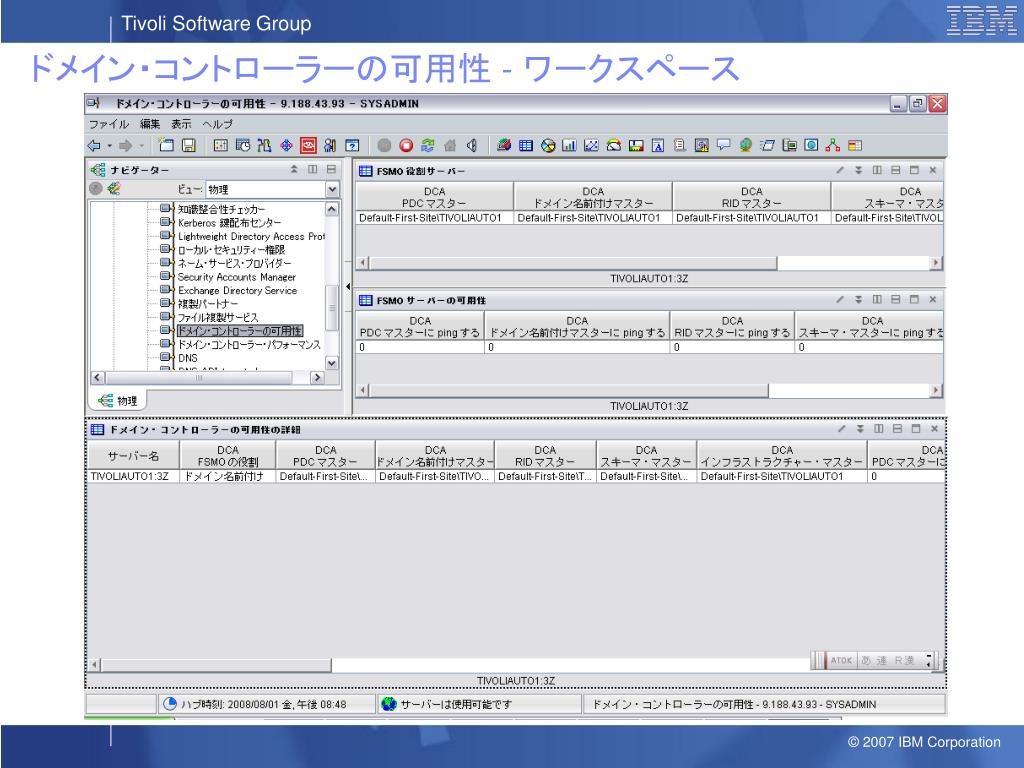Maximize the ドメイン・コントローラーの可用性の詳細 pane
1024x768 pixels.
tap(916, 429)
